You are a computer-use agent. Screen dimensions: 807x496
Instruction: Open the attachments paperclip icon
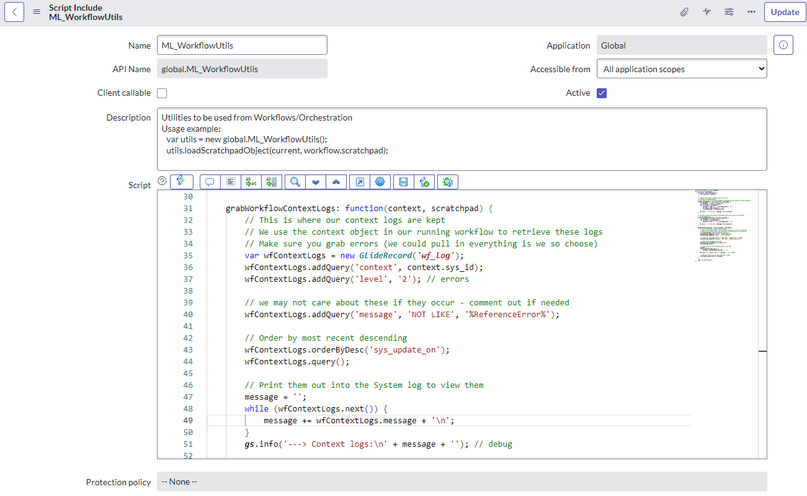[x=684, y=12]
